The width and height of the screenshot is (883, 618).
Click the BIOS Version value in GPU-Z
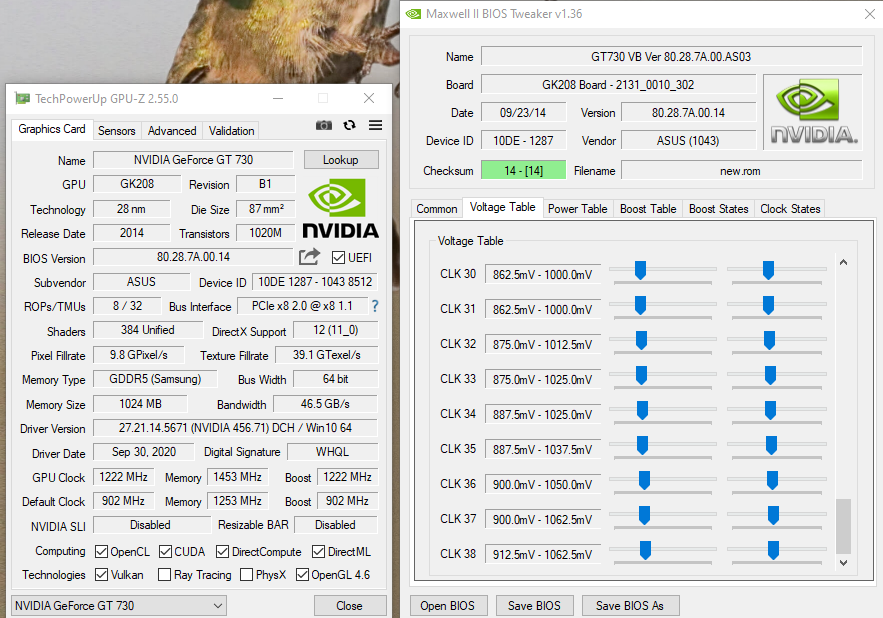click(x=193, y=257)
